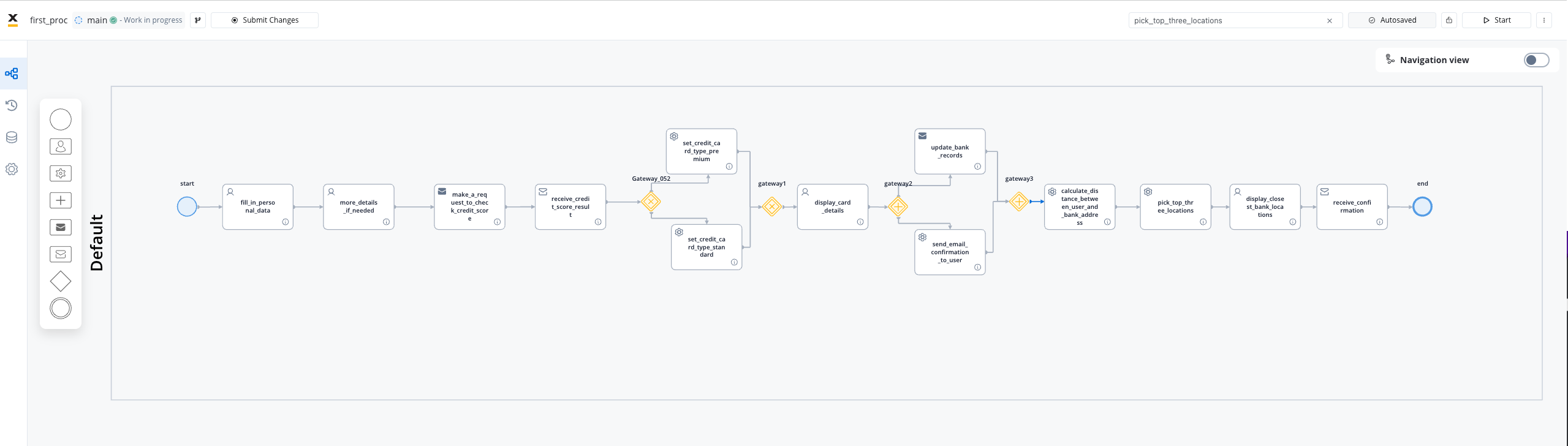Viewport: 1568px width, 446px height.
Task: Open settings gear in left sidebar
Action: pos(12,169)
